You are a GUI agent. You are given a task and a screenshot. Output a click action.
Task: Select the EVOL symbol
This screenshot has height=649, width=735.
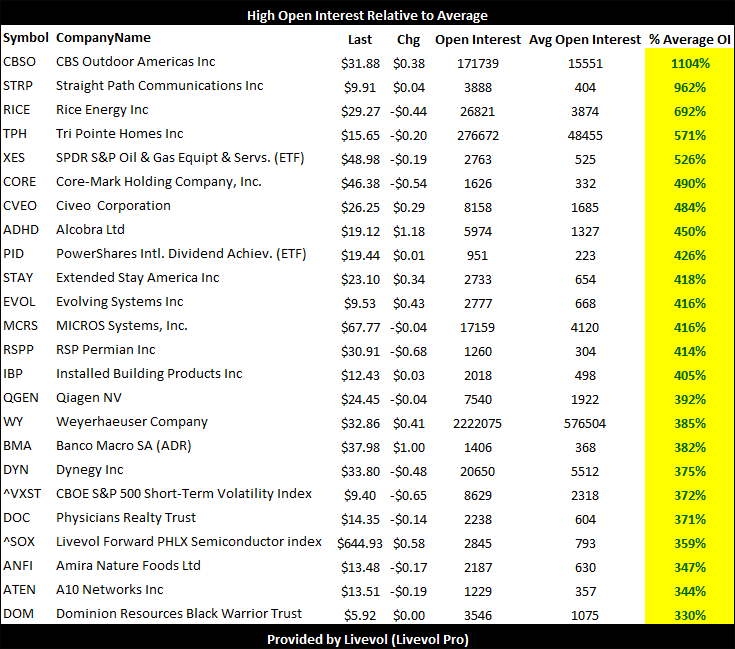pyautogui.click(x=19, y=301)
